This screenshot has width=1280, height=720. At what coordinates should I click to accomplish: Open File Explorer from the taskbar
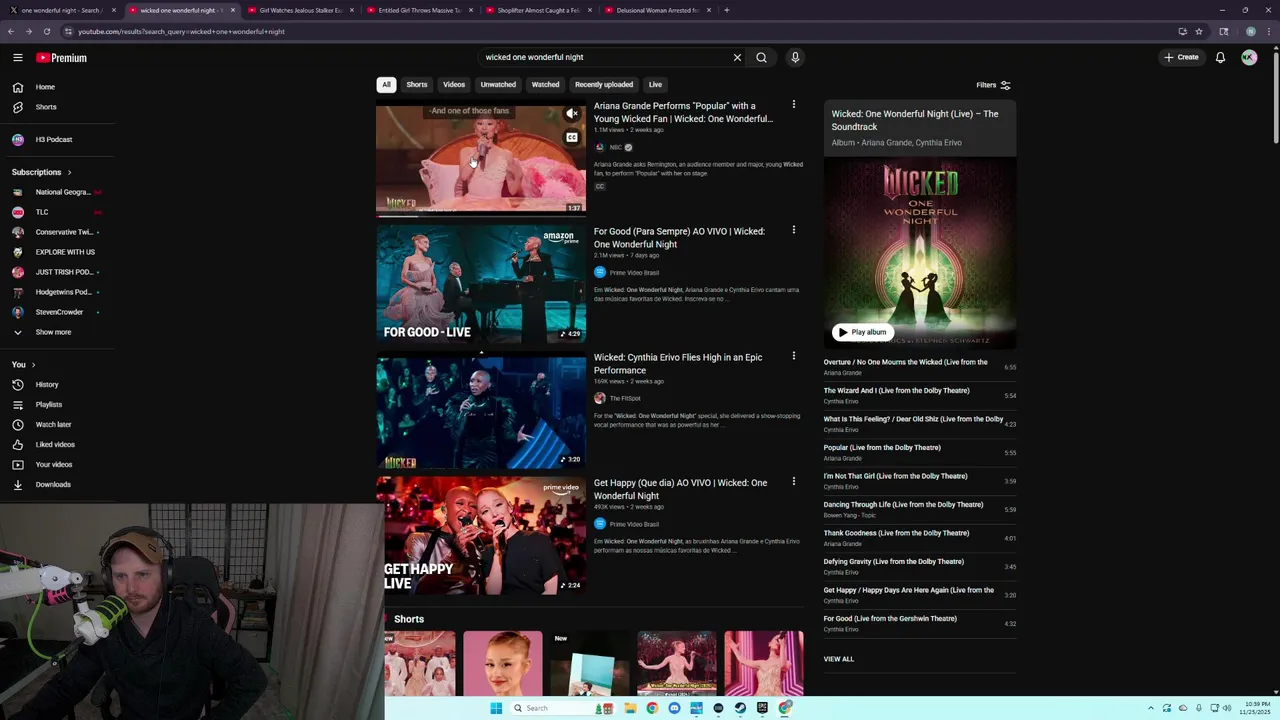(630, 708)
